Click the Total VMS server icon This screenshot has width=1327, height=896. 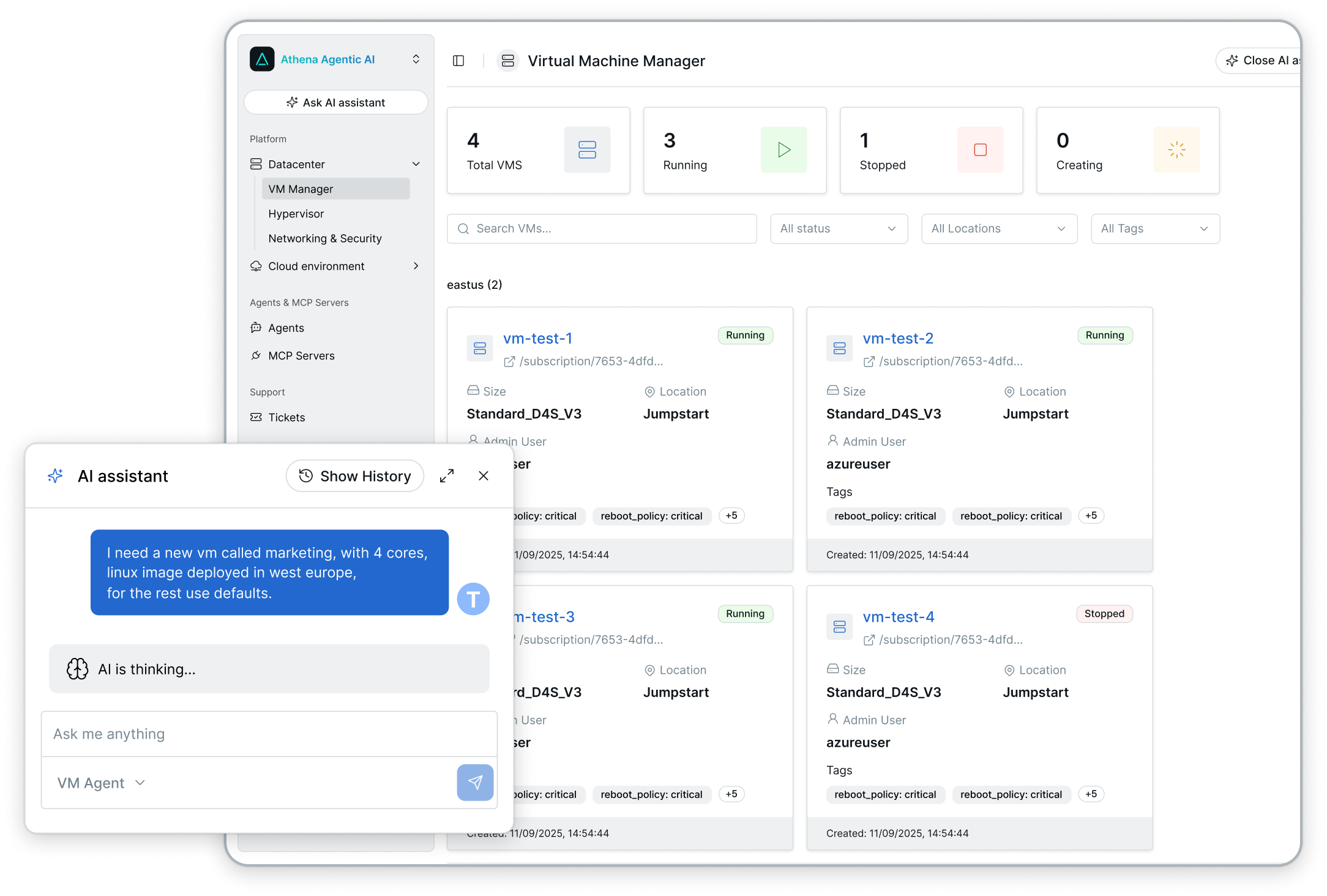coord(586,150)
